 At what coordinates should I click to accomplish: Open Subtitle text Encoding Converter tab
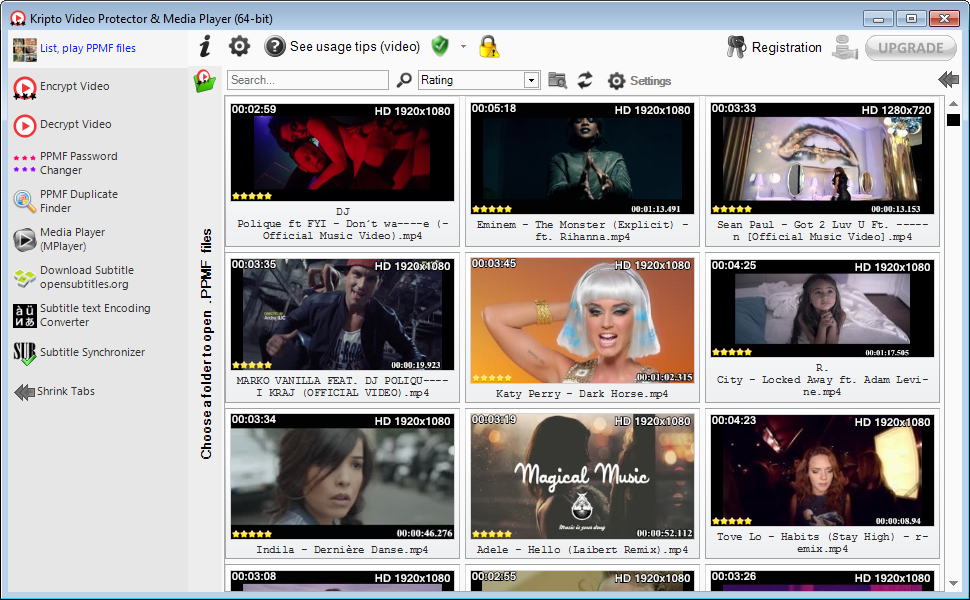click(98, 315)
